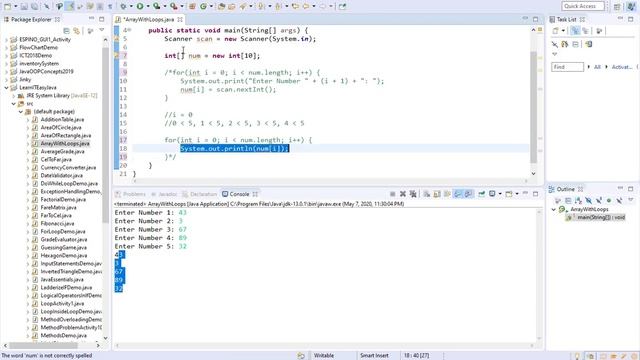Toggle Show Console When Standard Out Changes
The height and width of the screenshot is (360, 640).
pyautogui.click(x=458, y=194)
